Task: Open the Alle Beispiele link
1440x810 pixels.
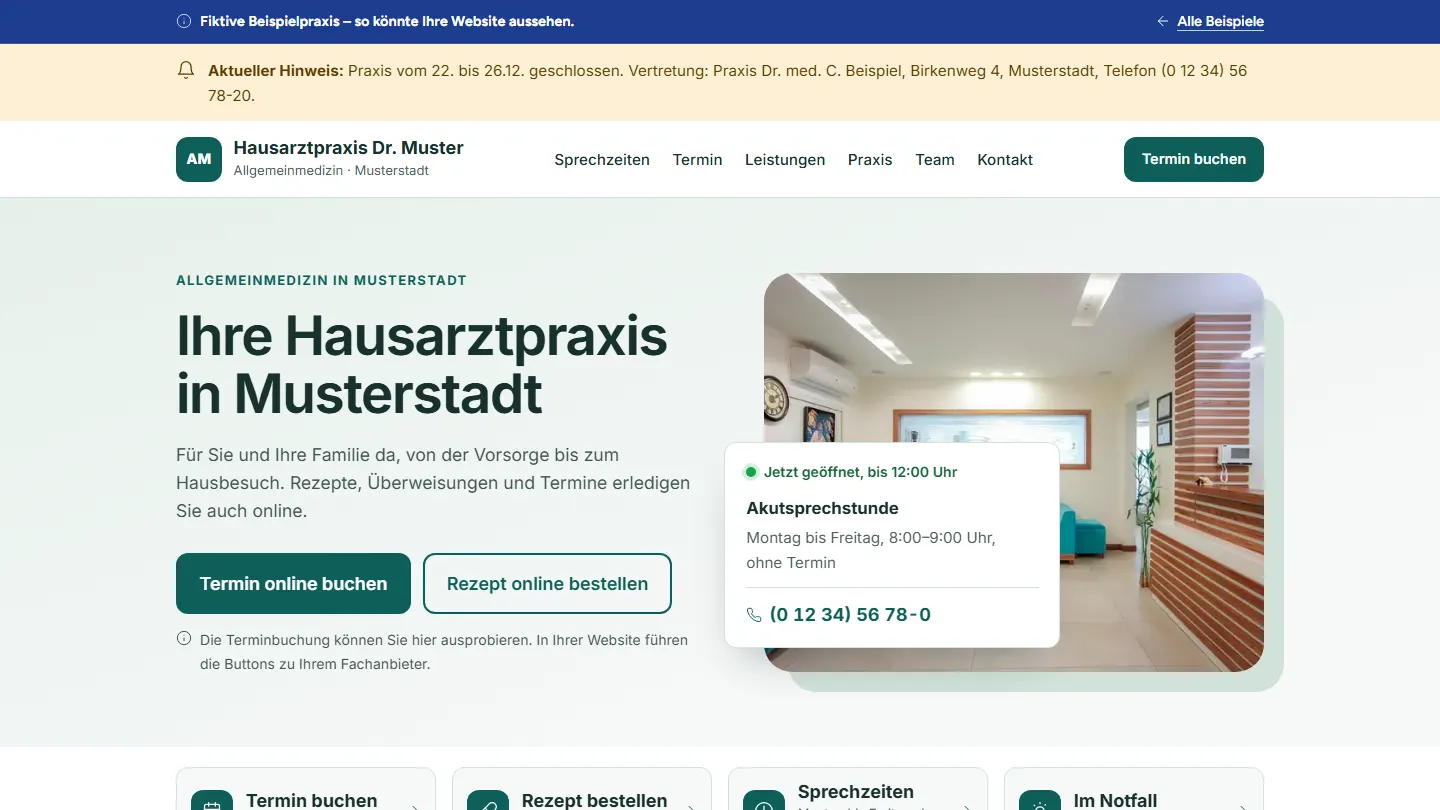Action: [1220, 21]
